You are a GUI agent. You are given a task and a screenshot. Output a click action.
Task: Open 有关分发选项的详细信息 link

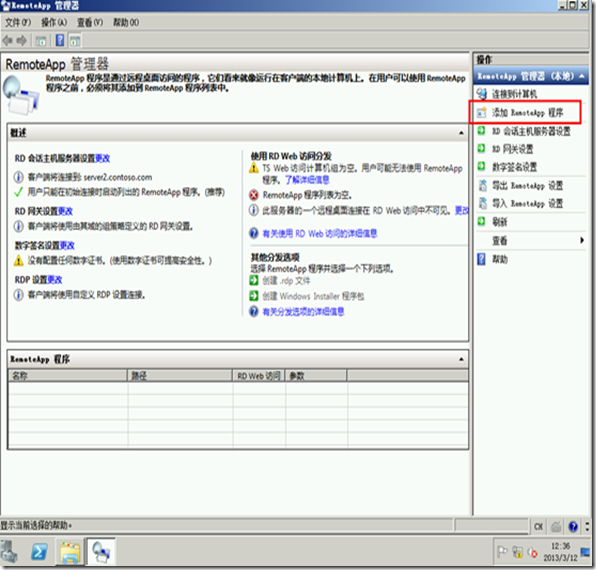[303, 312]
